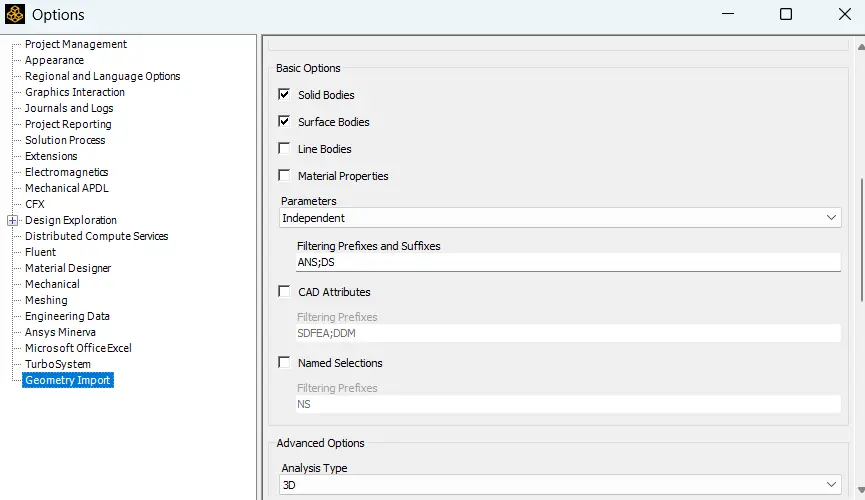Screen dimensions: 865x500
Task: Click the Ansys Options title bar icon
Action: [x=15, y=14]
